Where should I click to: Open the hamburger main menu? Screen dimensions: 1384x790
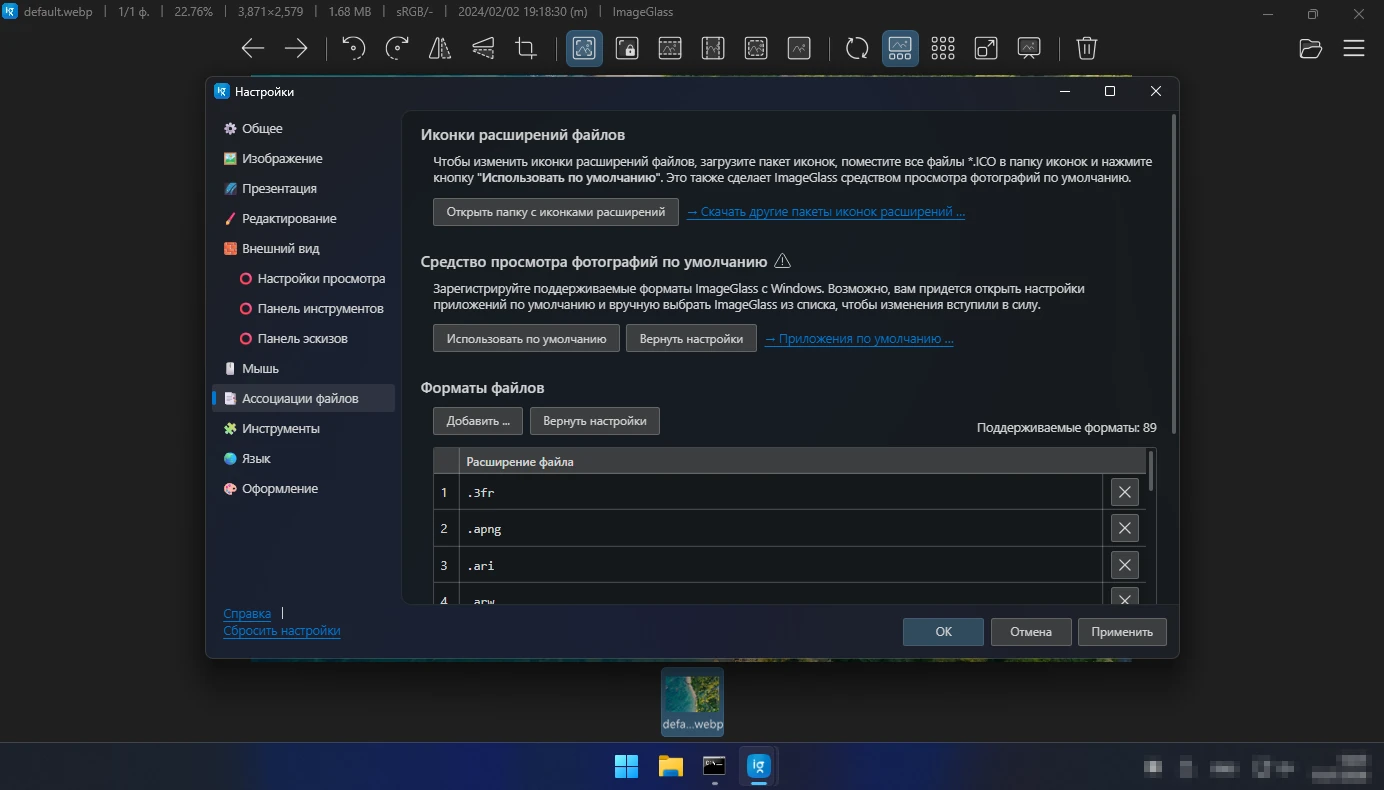pyautogui.click(x=1353, y=48)
